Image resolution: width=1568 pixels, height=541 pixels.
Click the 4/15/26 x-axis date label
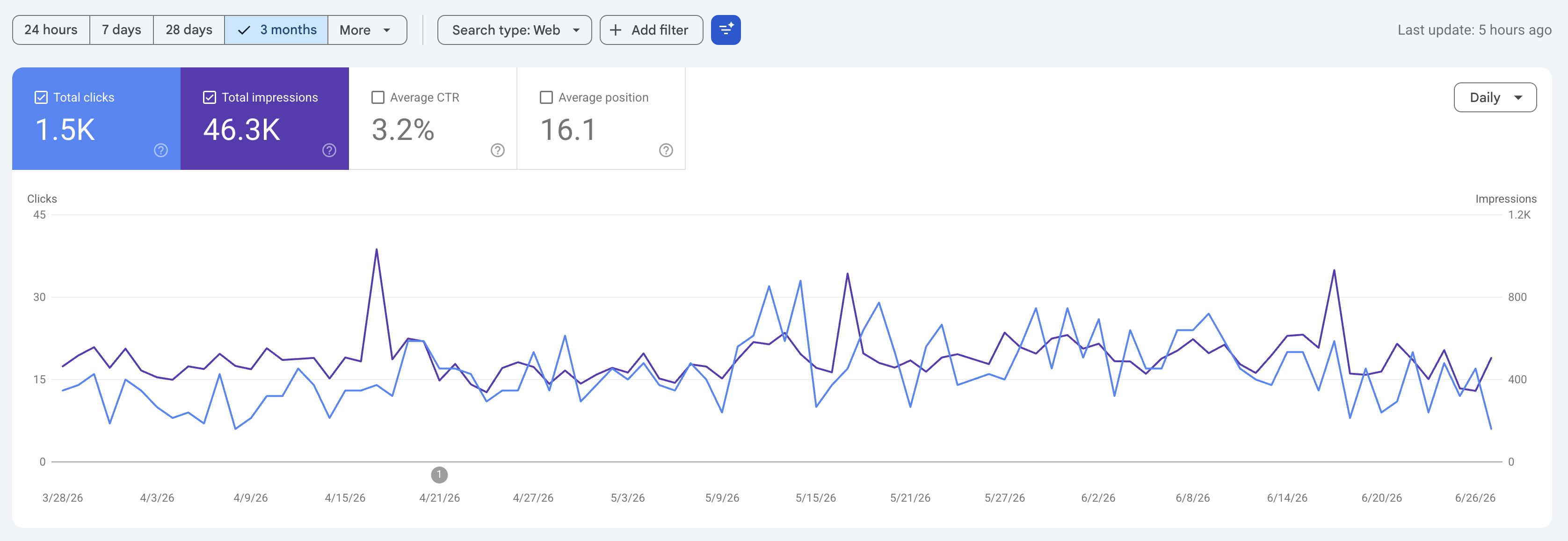[x=345, y=498]
